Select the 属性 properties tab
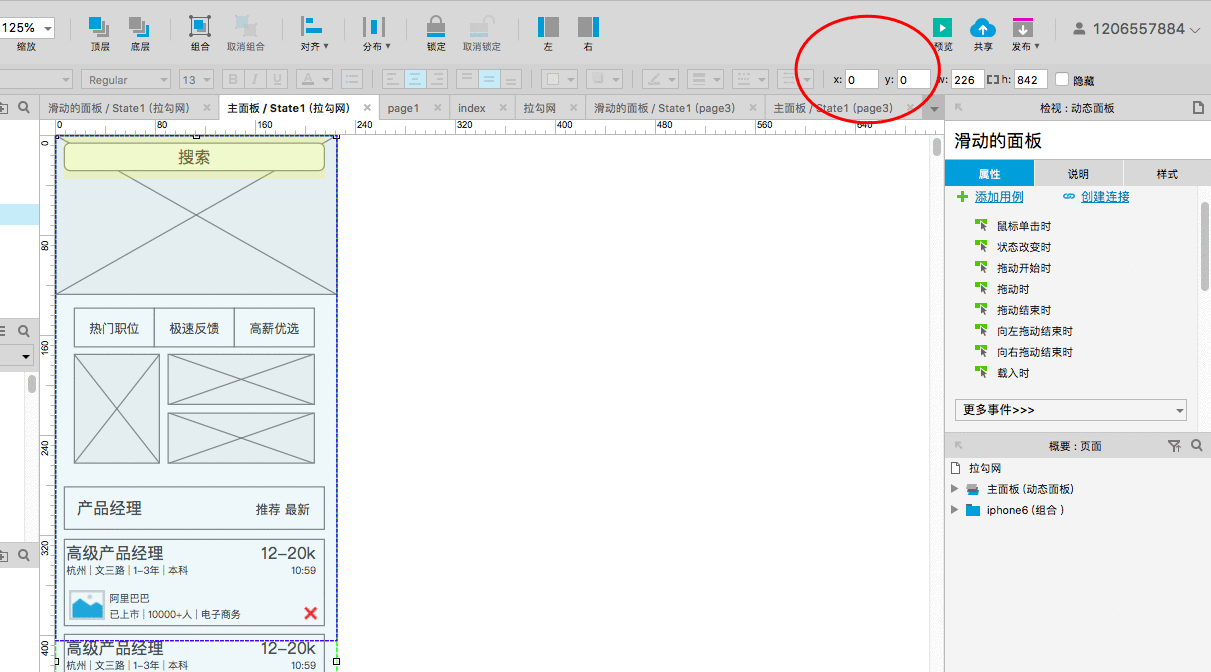Image resolution: width=1211 pixels, height=672 pixels. 989,174
